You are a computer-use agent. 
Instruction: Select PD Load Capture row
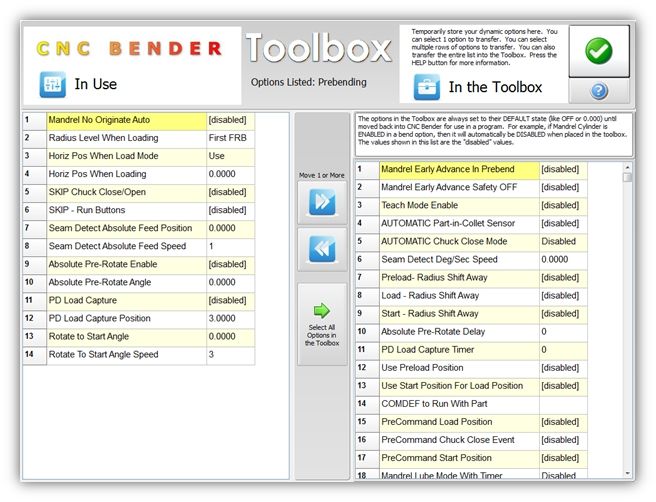click(x=138, y=300)
